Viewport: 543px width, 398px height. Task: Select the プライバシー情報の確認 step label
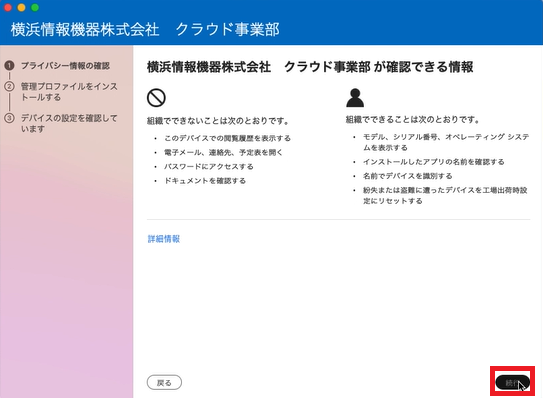(65, 65)
